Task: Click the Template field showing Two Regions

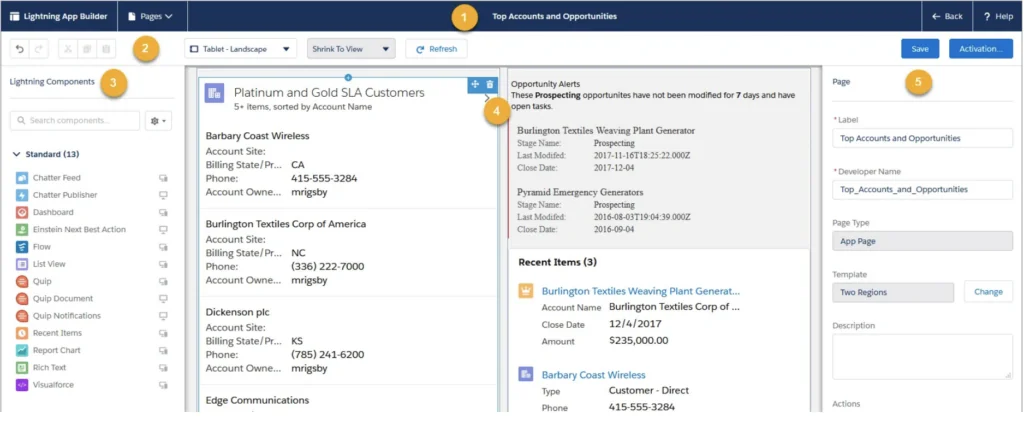Action: [893, 292]
